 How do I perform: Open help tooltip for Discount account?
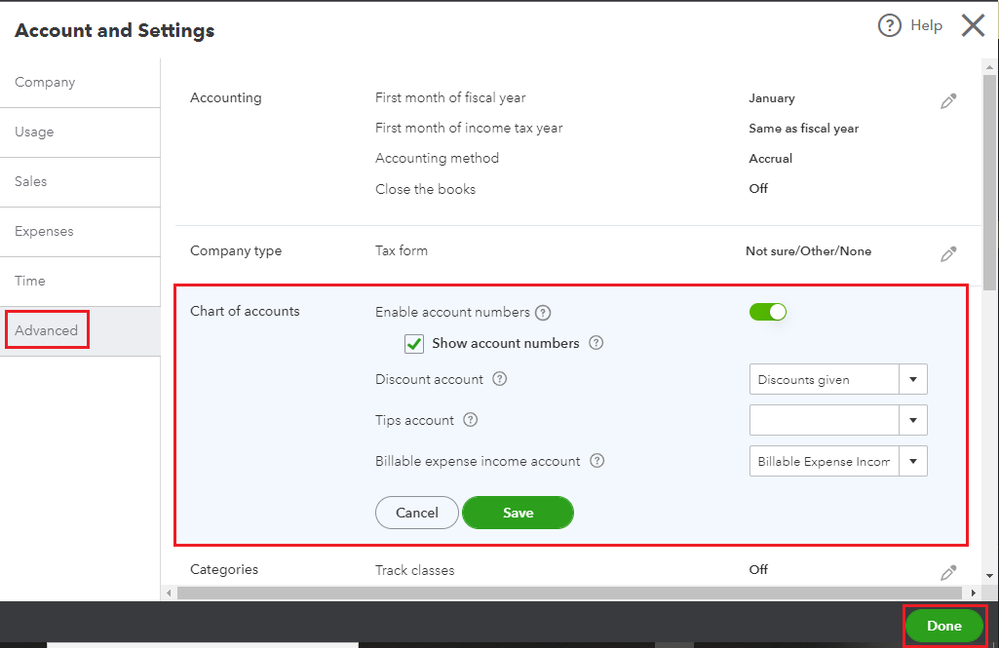point(500,380)
